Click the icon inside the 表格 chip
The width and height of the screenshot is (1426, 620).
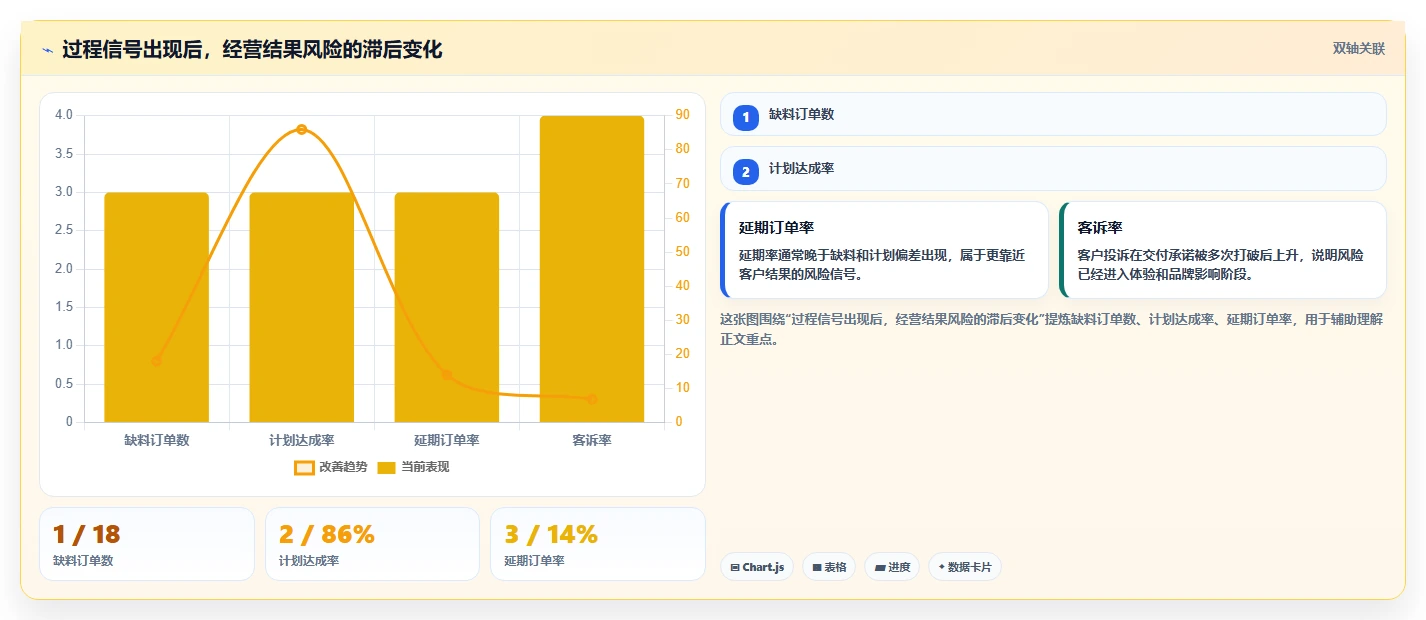point(817,568)
